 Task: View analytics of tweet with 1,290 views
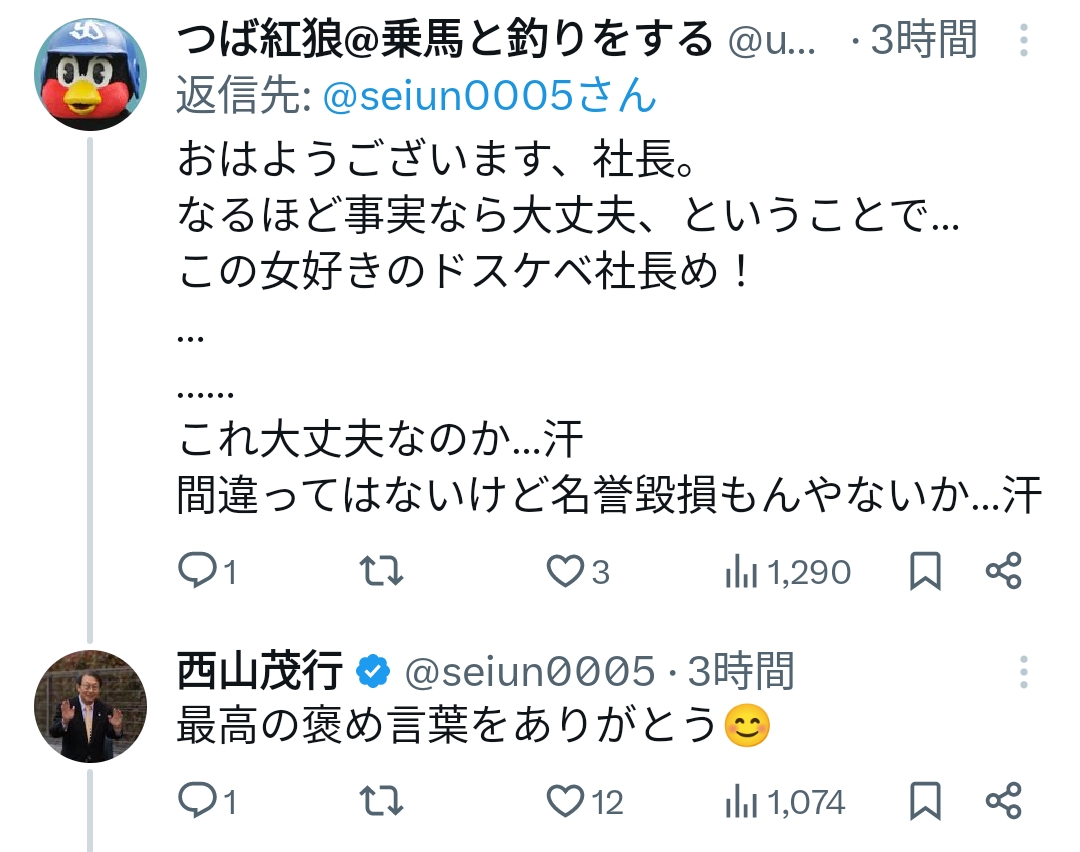(x=740, y=572)
